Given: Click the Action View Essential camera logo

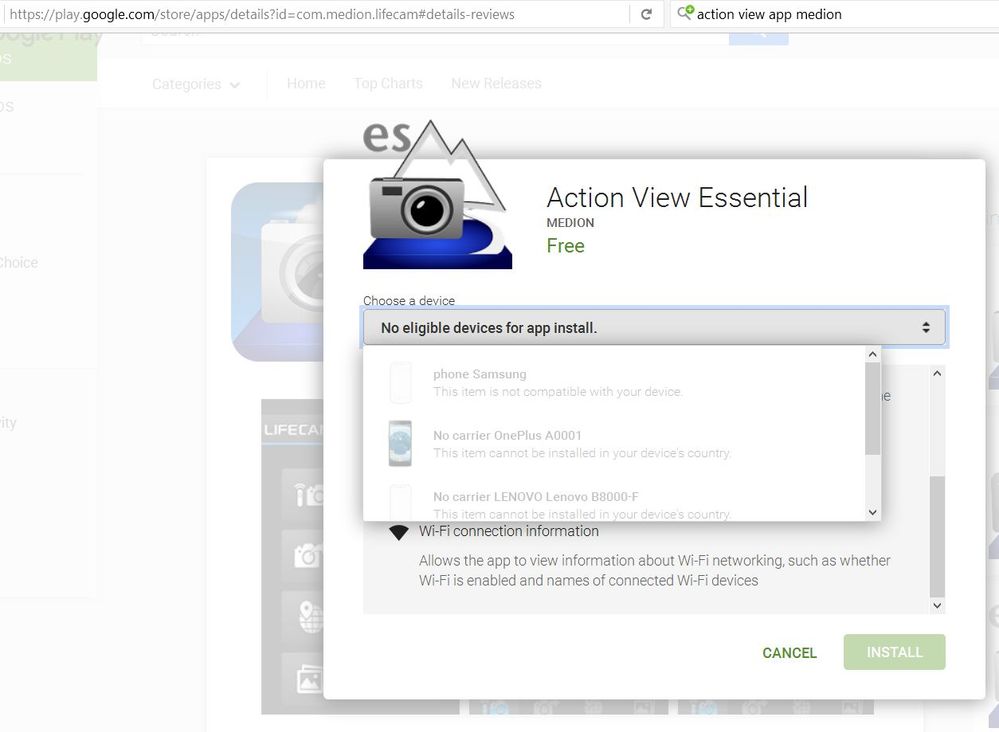Looking at the screenshot, I should (438, 195).
